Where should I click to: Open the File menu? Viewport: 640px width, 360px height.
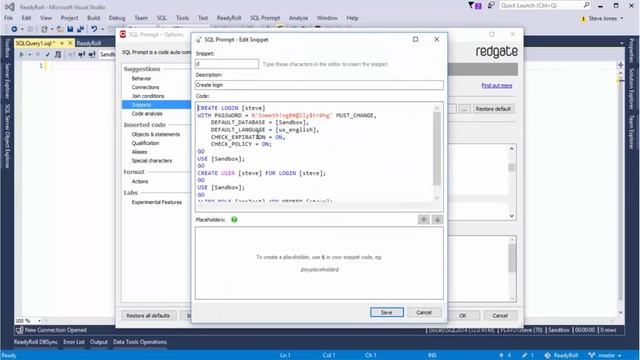[x=8, y=18]
